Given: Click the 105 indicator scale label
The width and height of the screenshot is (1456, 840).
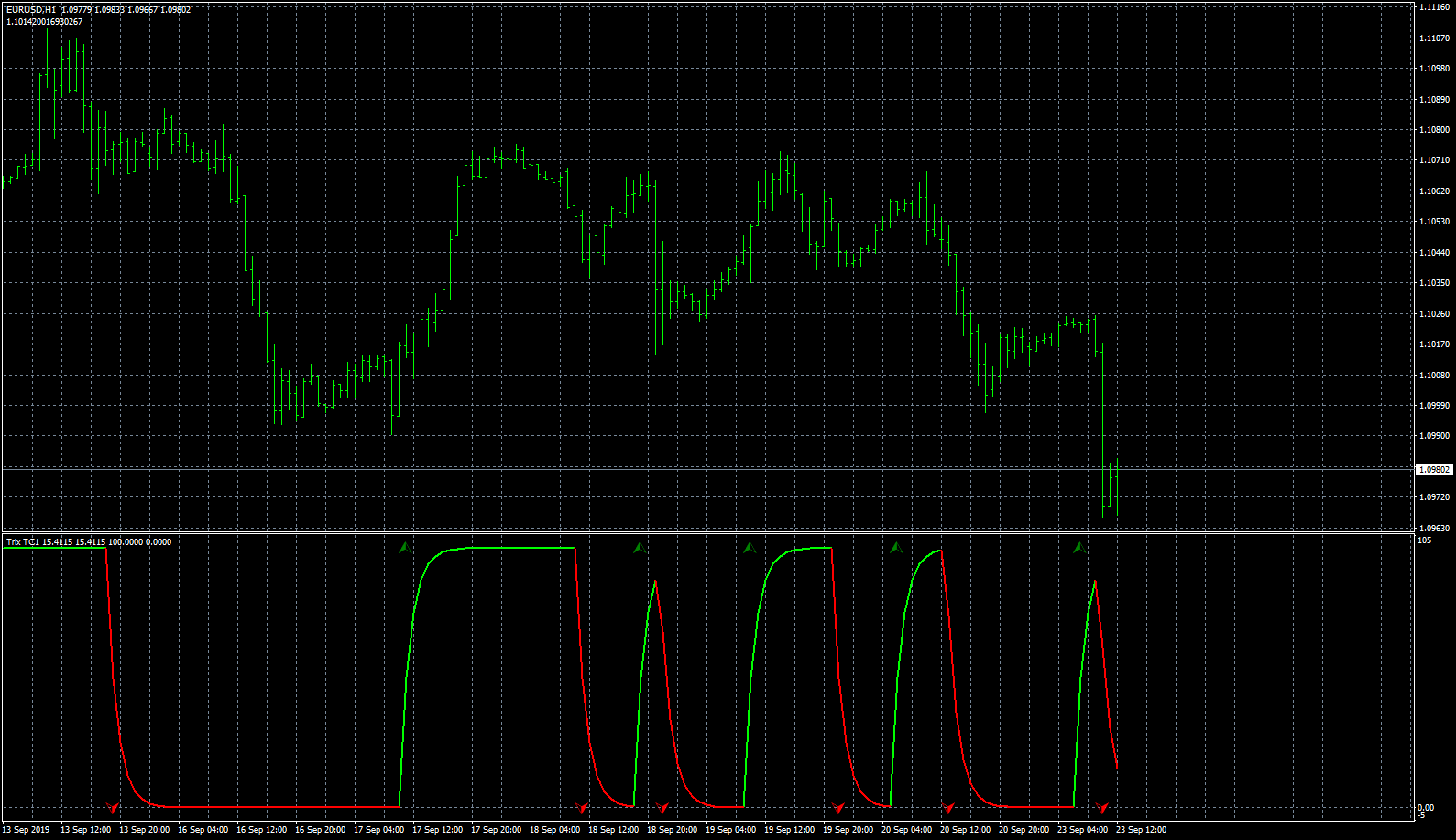Looking at the screenshot, I should (x=1425, y=540).
